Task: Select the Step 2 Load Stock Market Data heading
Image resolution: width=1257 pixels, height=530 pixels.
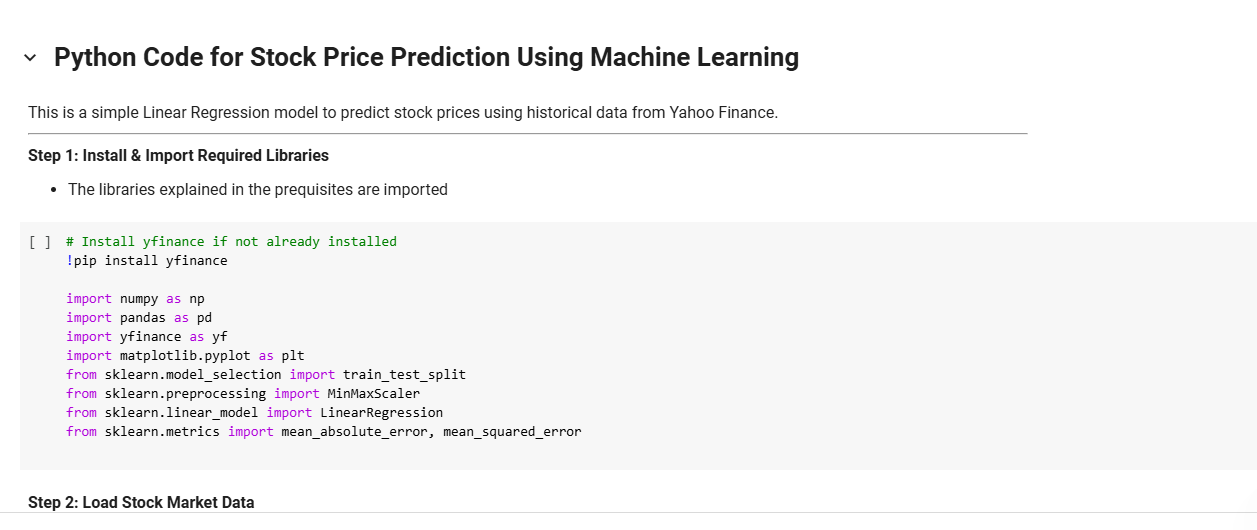Action: click(x=141, y=502)
